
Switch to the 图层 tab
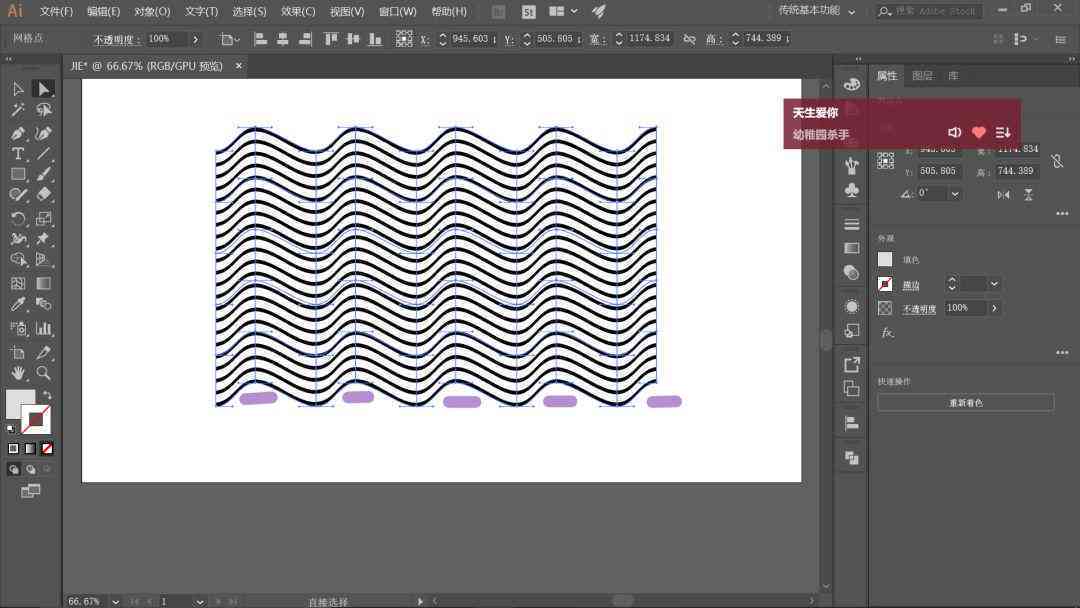tap(922, 76)
